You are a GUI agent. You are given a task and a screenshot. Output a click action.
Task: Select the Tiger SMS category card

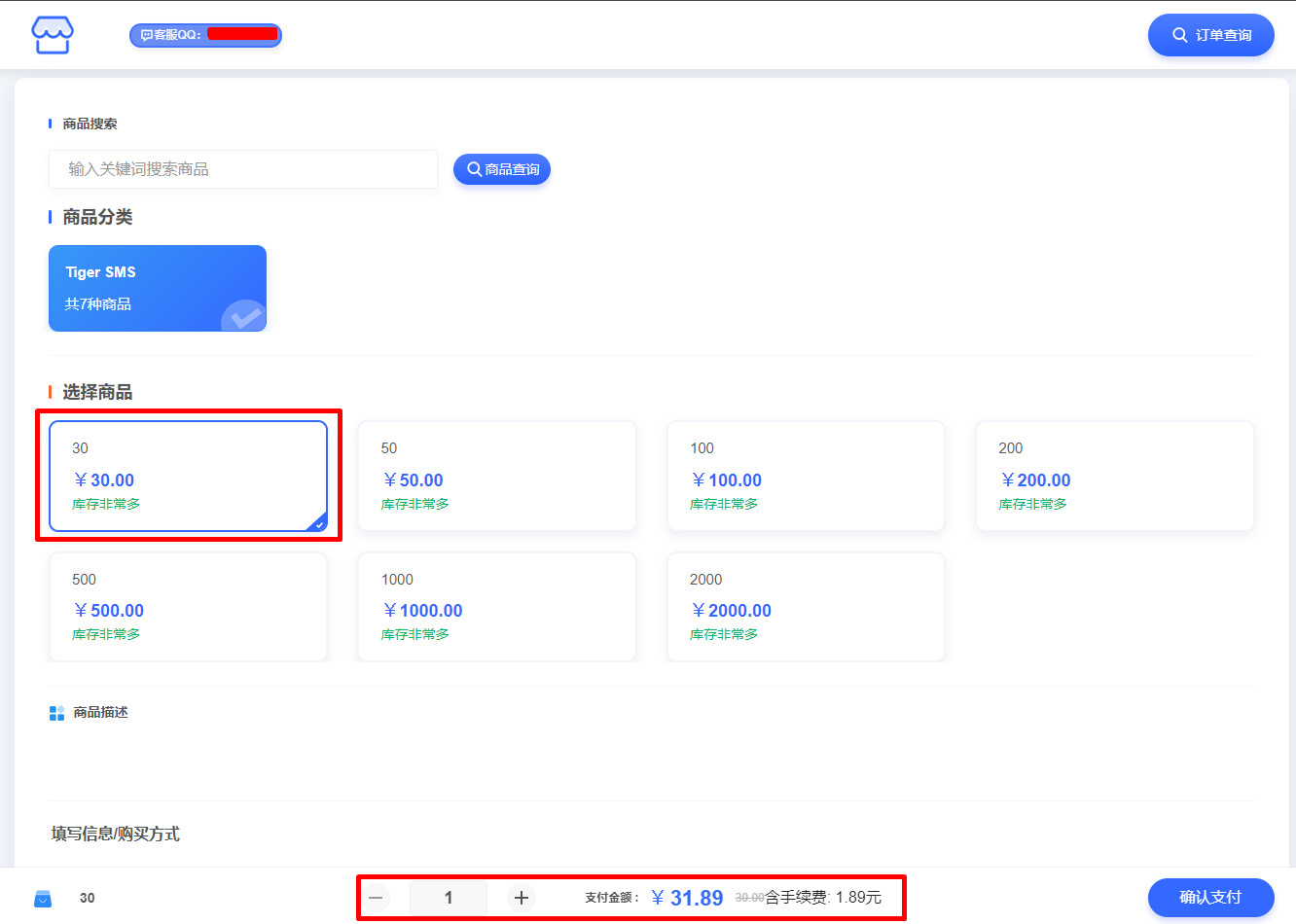158,288
